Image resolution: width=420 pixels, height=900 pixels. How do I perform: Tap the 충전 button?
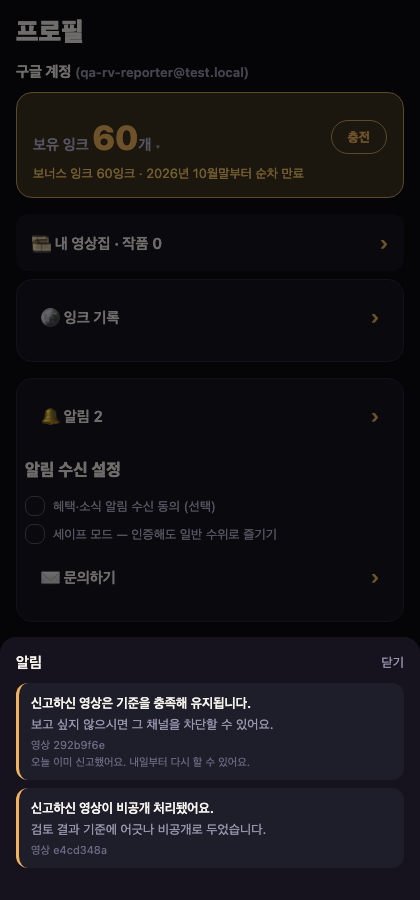click(359, 137)
